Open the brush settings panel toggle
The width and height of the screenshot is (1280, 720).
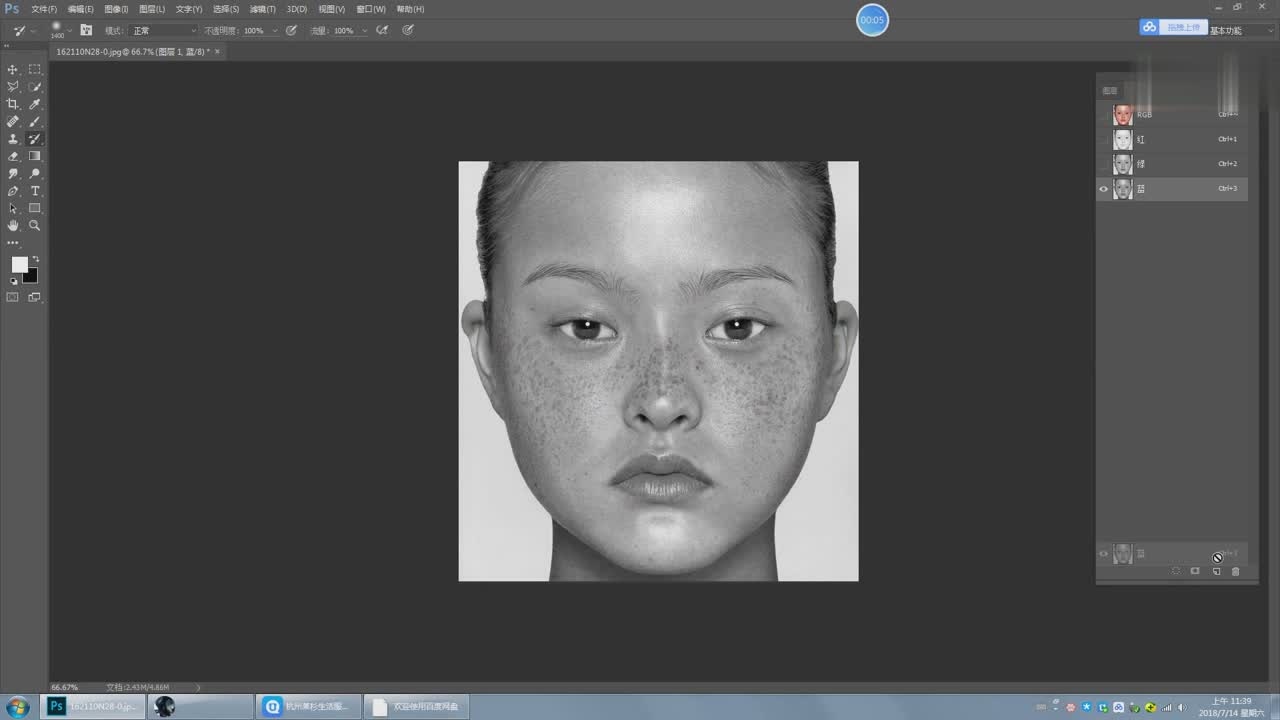(x=87, y=30)
